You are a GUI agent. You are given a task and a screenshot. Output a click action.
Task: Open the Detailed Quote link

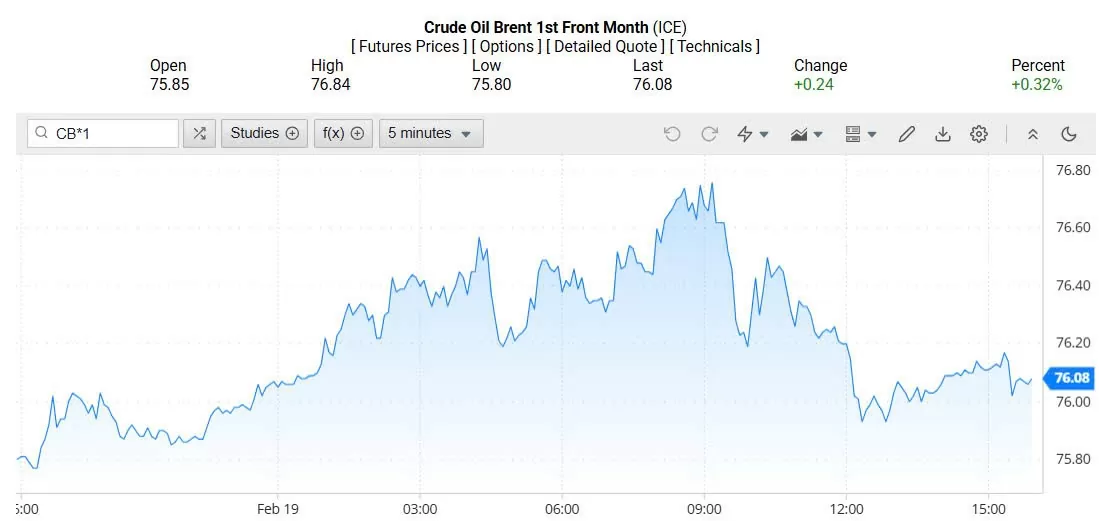click(605, 46)
